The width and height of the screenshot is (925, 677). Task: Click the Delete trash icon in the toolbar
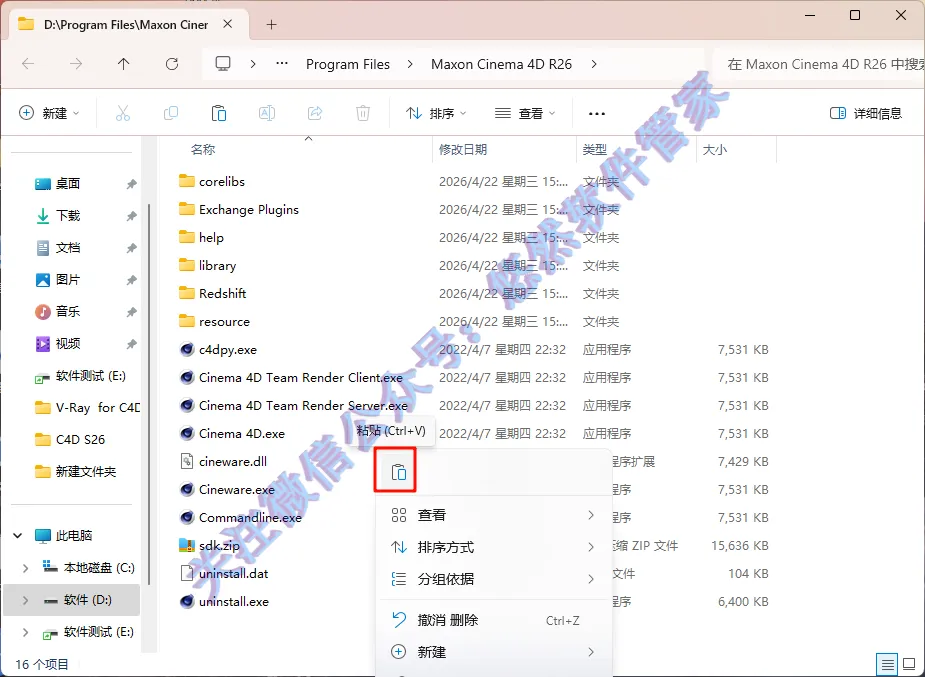(363, 113)
